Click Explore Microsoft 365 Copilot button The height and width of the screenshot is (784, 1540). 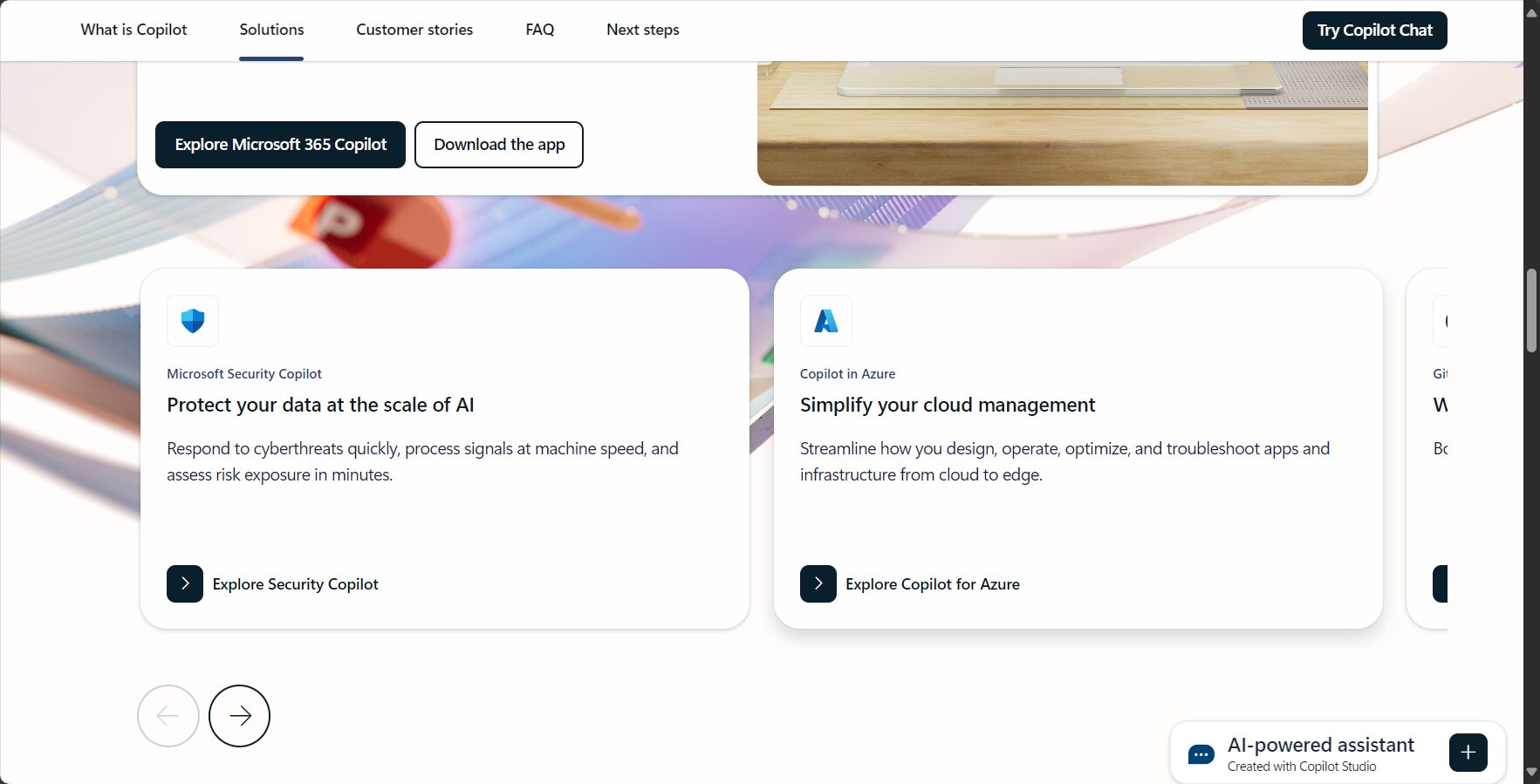(280, 145)
